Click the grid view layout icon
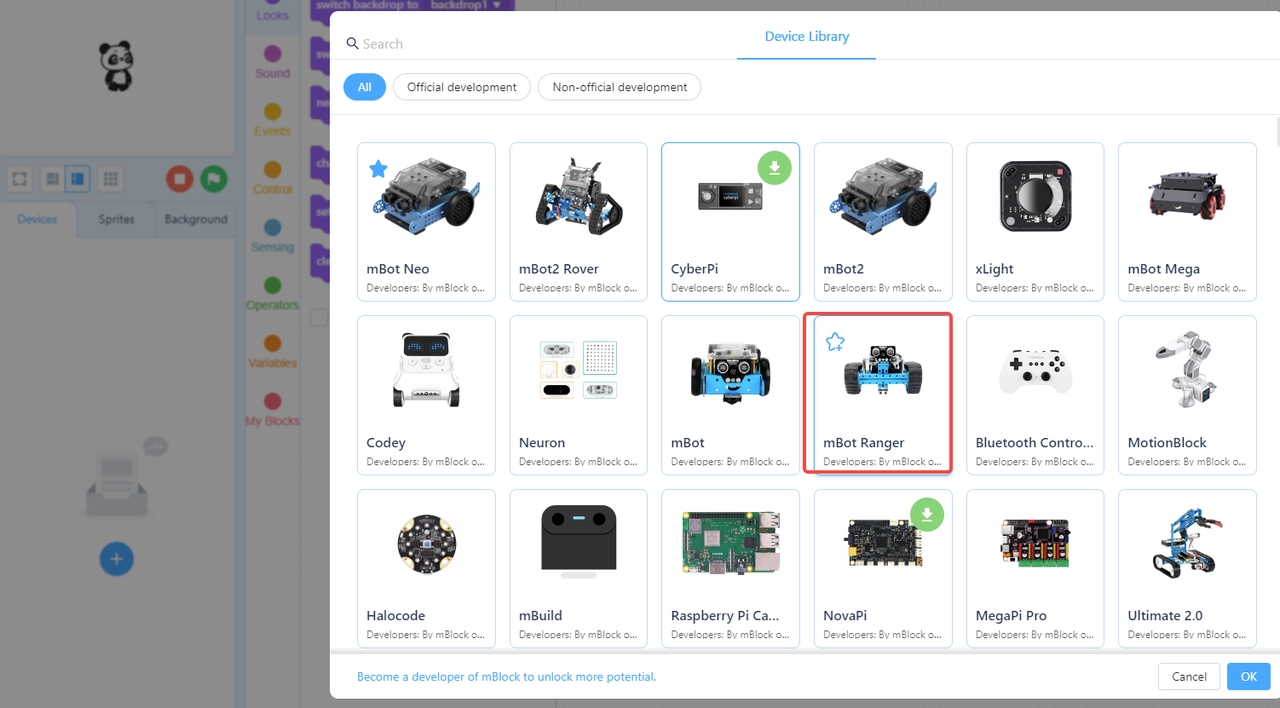The image size is (1280, 708). [x=111, y=179]
